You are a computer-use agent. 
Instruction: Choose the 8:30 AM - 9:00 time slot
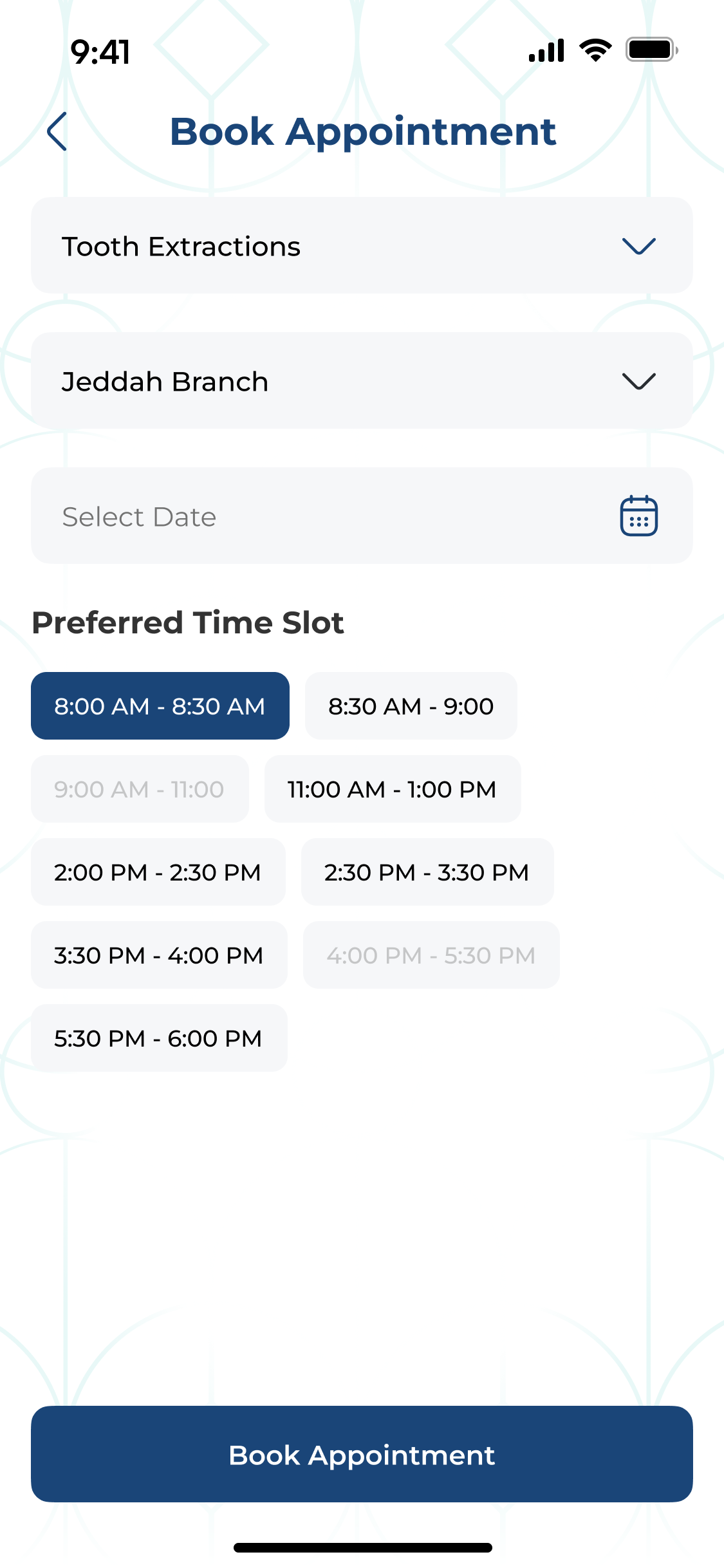(x=411, y=706)
